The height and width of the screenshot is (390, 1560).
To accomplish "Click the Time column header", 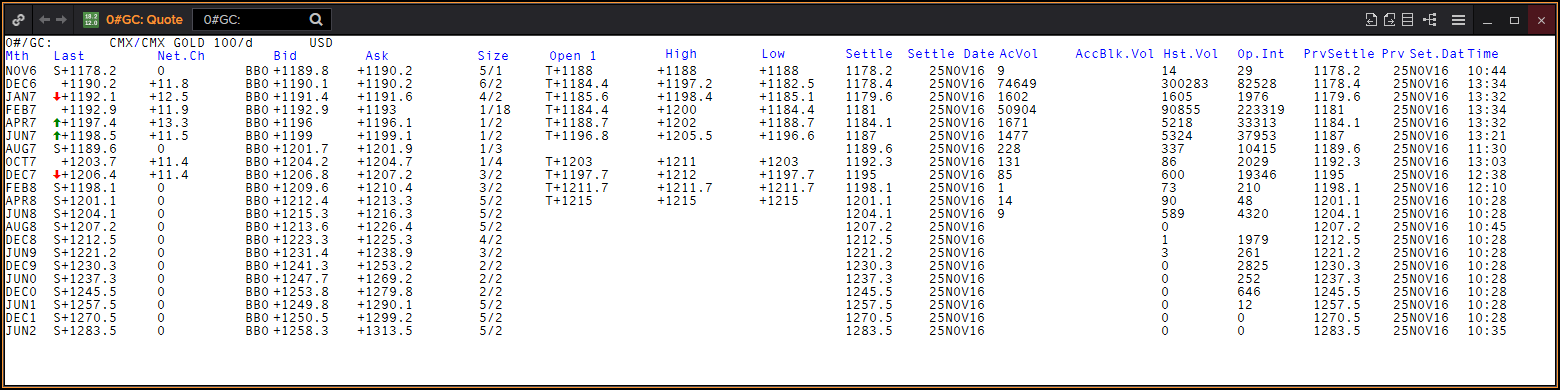I will click(x=1483, y=54).
